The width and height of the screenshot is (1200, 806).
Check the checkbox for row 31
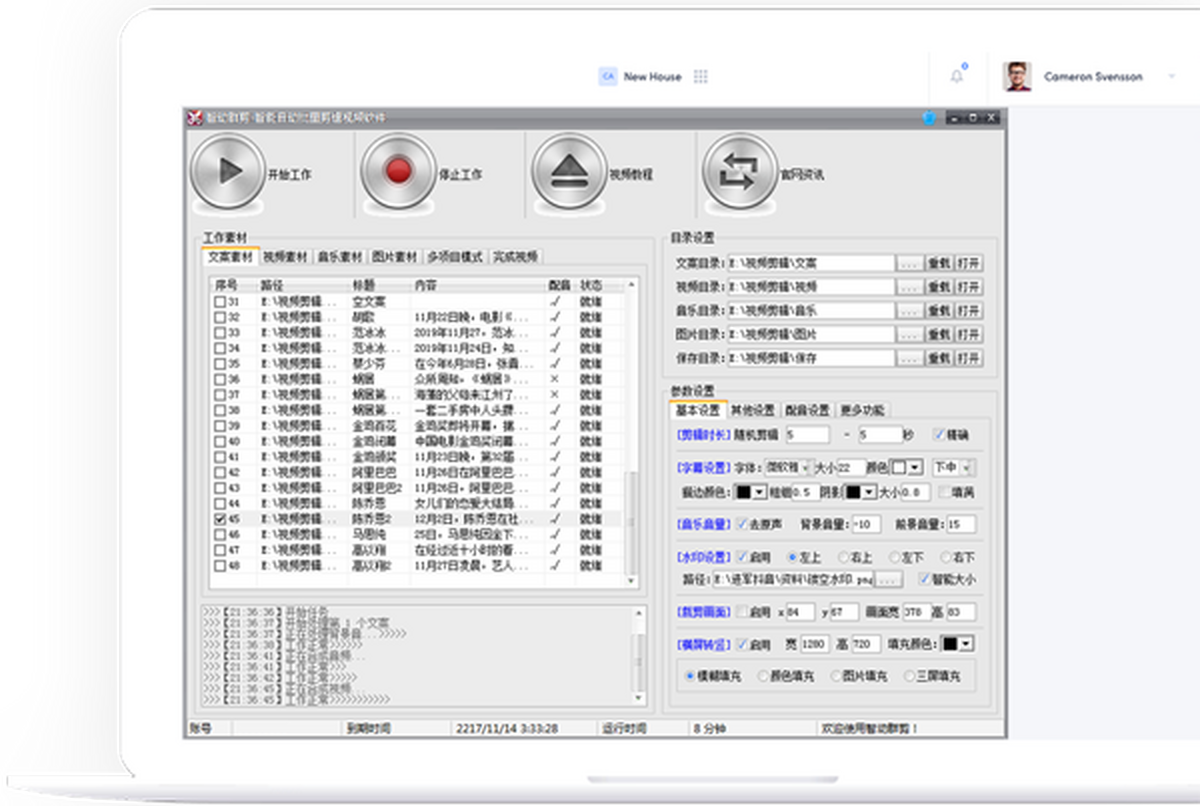[x=220, y=301]
